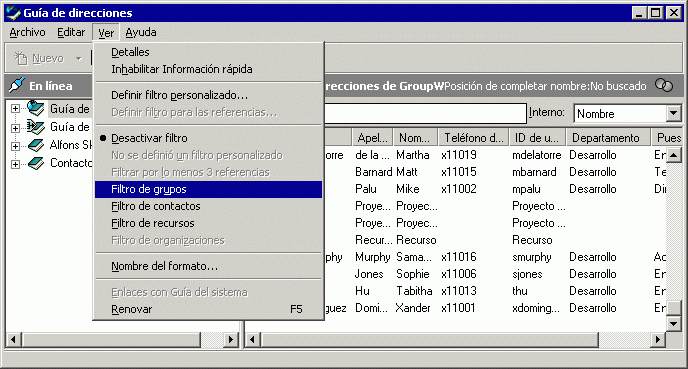Click the smurphy user ID cell
This screenshot has height=369, width=688.
point(531,257)
